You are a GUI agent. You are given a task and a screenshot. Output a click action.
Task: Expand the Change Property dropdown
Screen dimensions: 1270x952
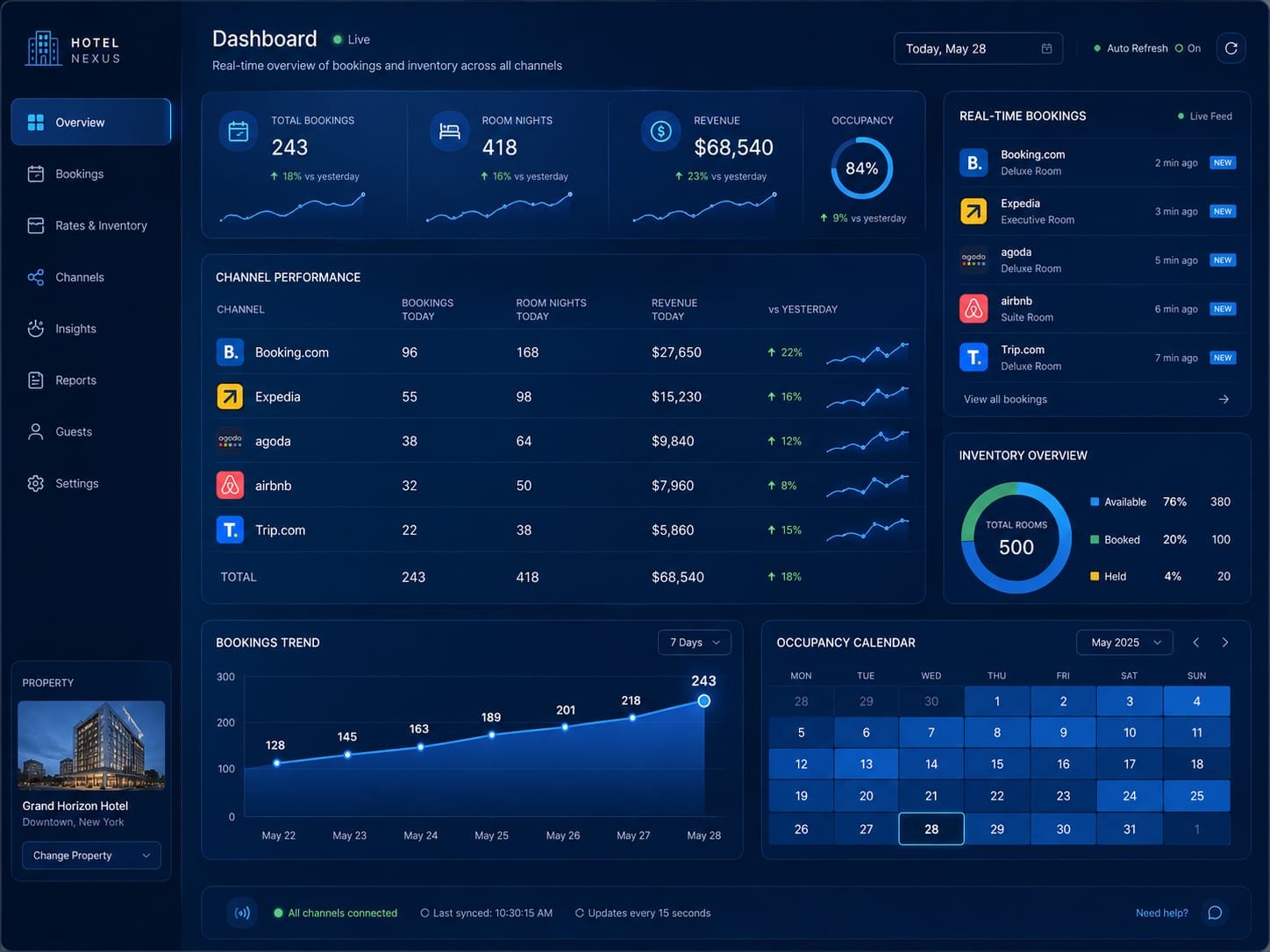pos(91,856)
